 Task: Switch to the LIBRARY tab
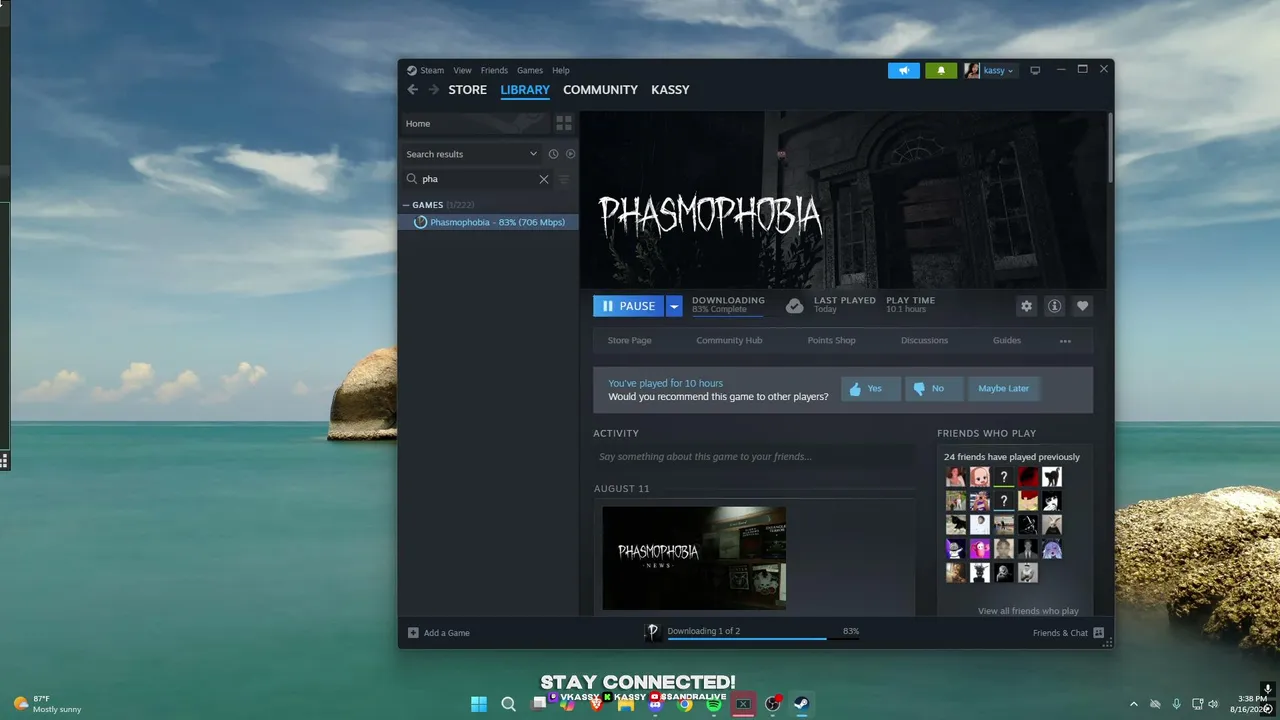coord(525,90)
